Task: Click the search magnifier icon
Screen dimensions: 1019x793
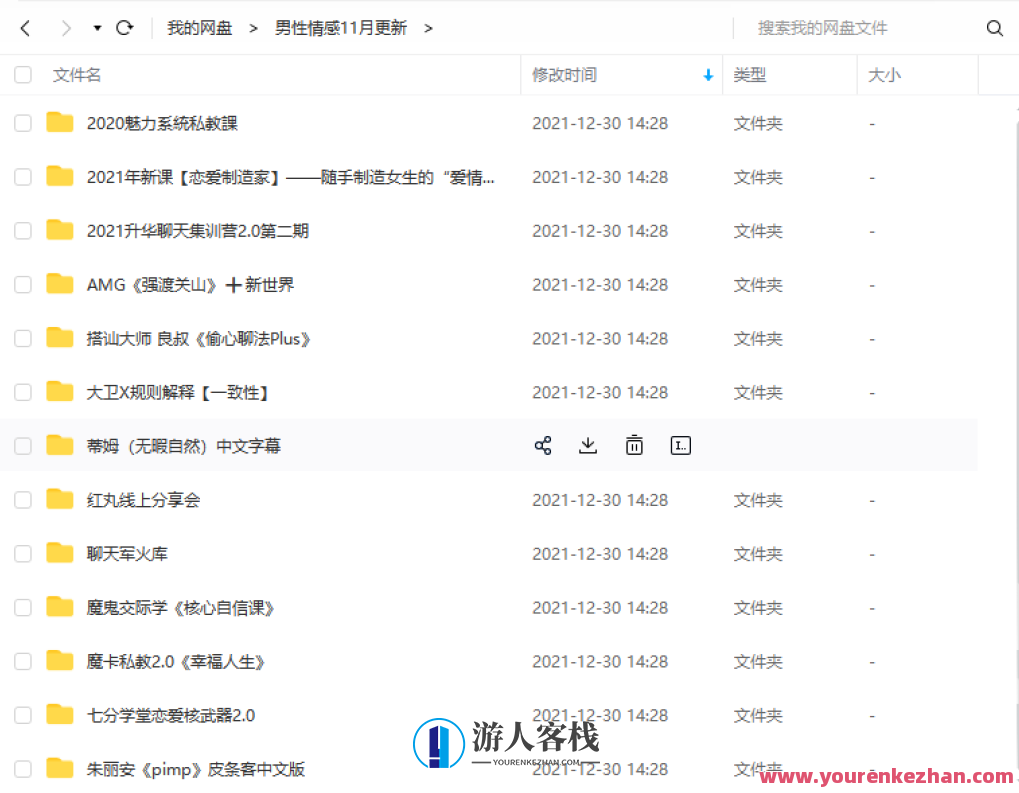Action: 994,28
